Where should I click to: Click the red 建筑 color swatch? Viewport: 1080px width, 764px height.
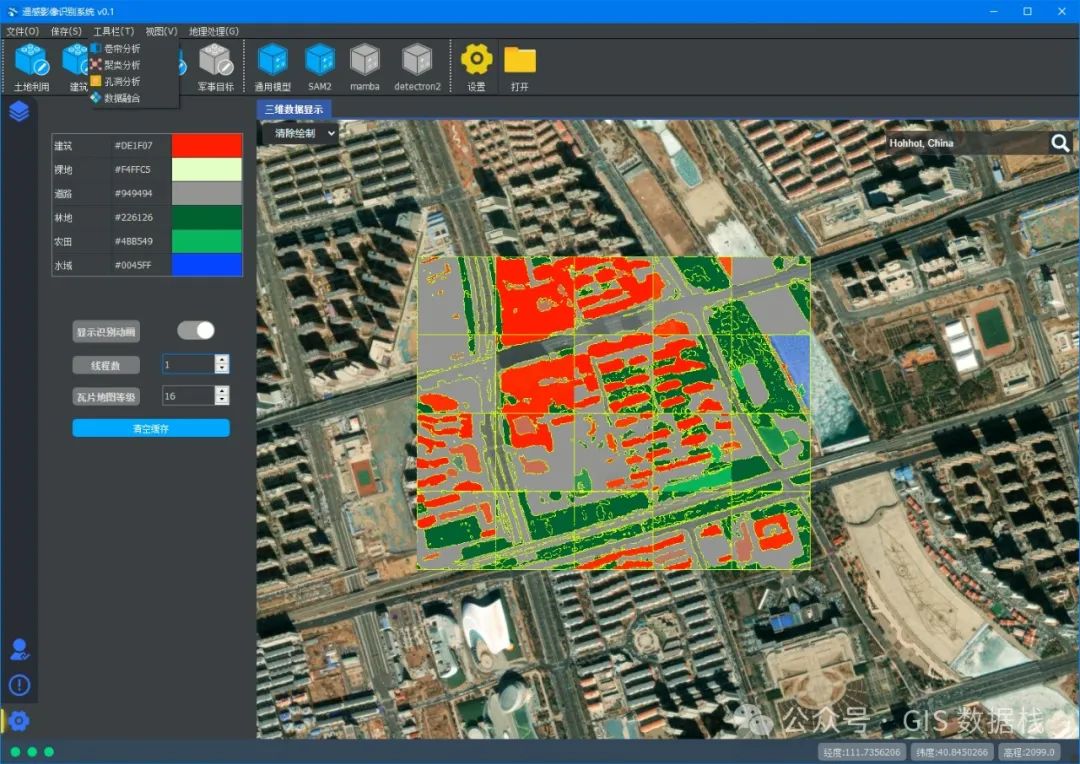207,145
